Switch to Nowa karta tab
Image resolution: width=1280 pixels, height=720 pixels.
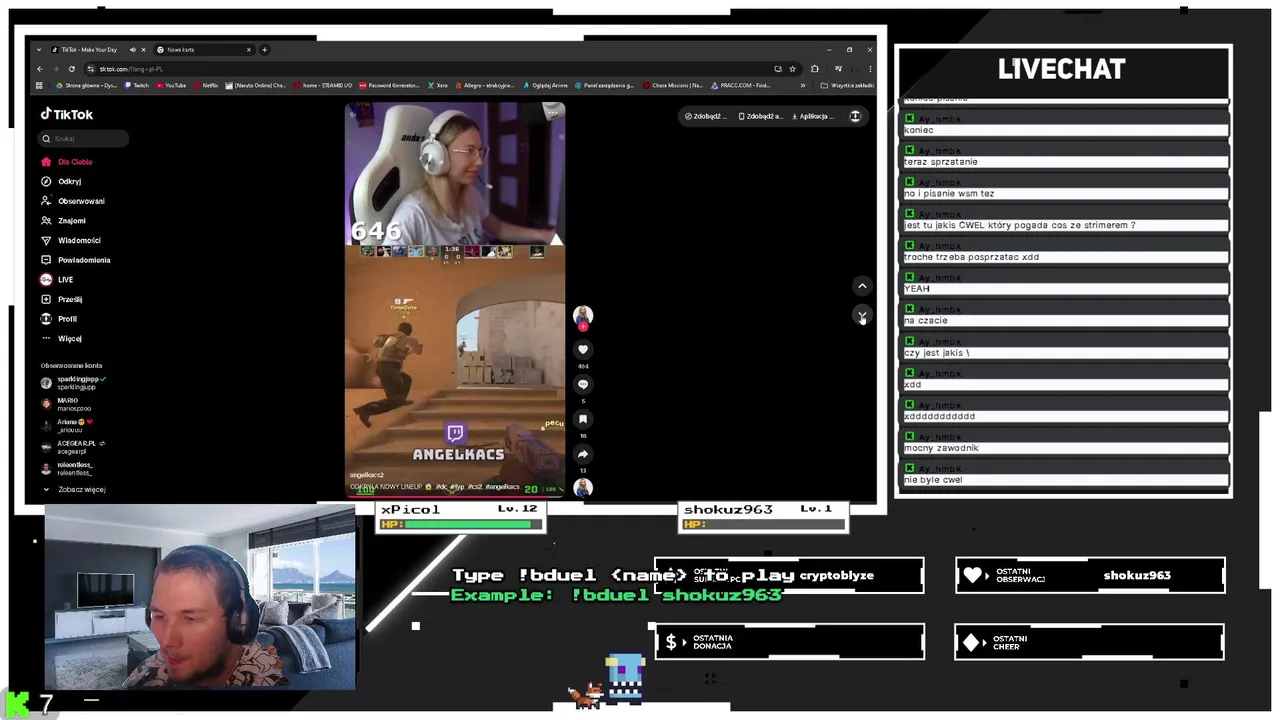point(205,49)
